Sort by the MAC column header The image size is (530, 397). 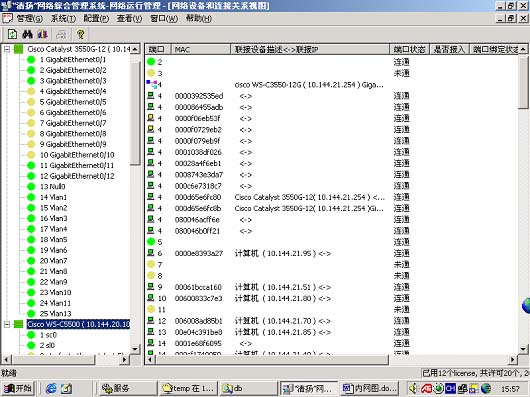(201, 50)
